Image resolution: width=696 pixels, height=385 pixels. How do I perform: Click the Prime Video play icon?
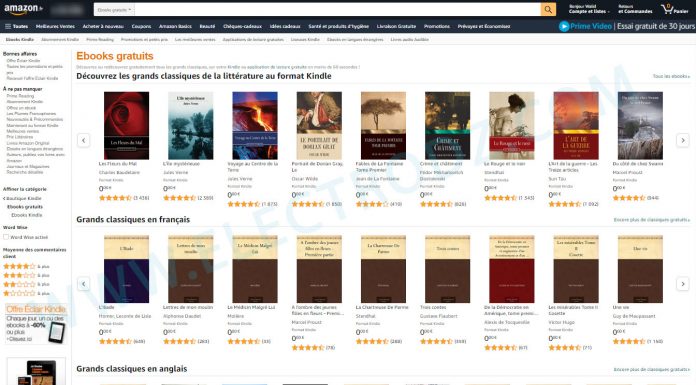point(564,26)
